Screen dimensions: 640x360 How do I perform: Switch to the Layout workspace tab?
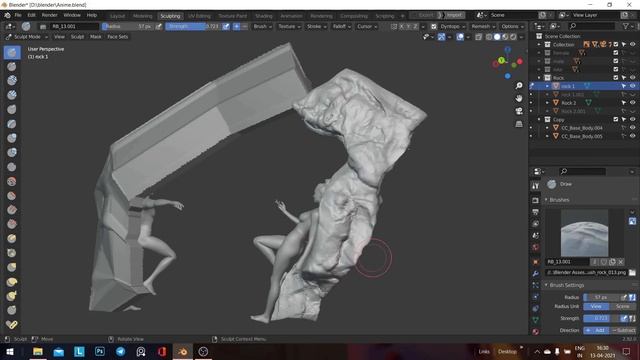pos(118,16)
